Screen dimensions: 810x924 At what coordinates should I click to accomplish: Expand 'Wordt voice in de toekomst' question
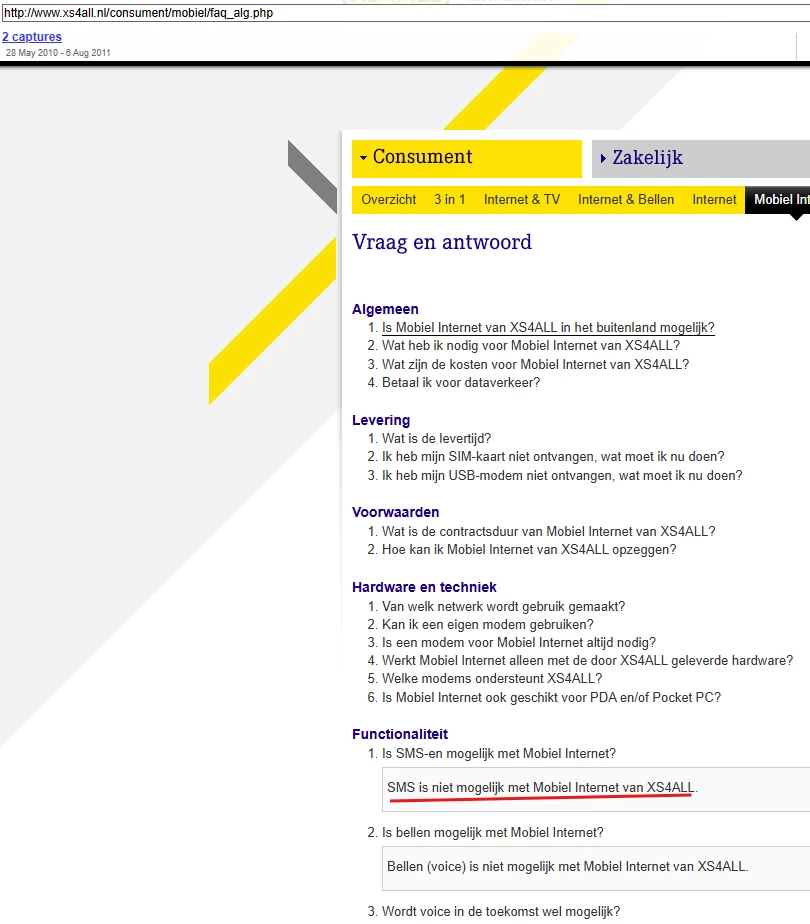pos(501,912)
